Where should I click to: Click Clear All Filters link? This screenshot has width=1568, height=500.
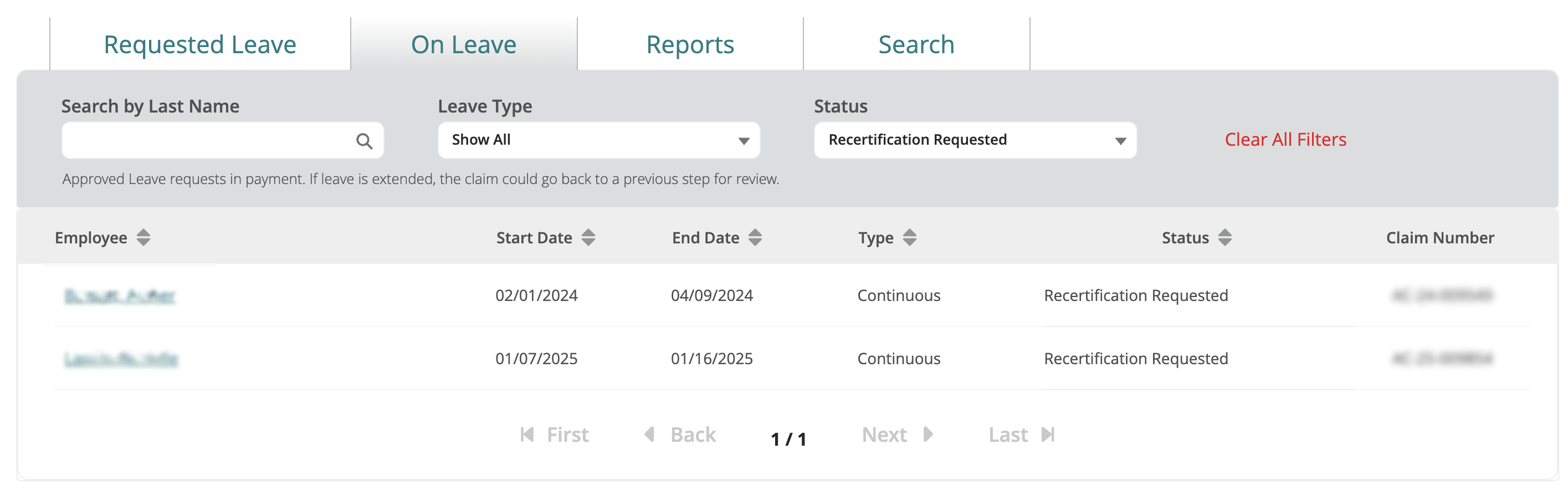[x=1285, y=140]
